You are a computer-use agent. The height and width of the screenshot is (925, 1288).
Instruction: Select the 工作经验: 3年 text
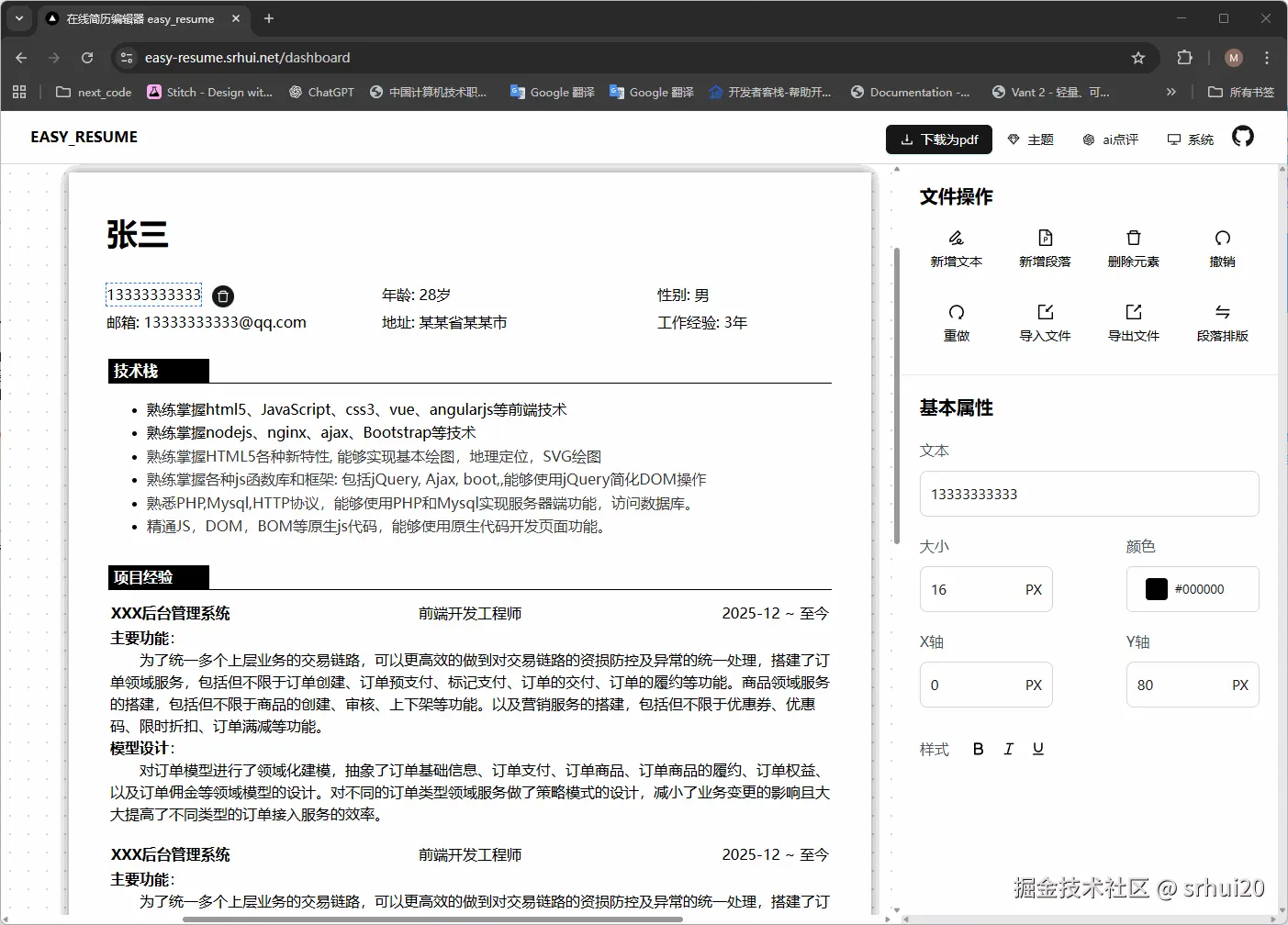pyautogui.click(x=702, y=322)
